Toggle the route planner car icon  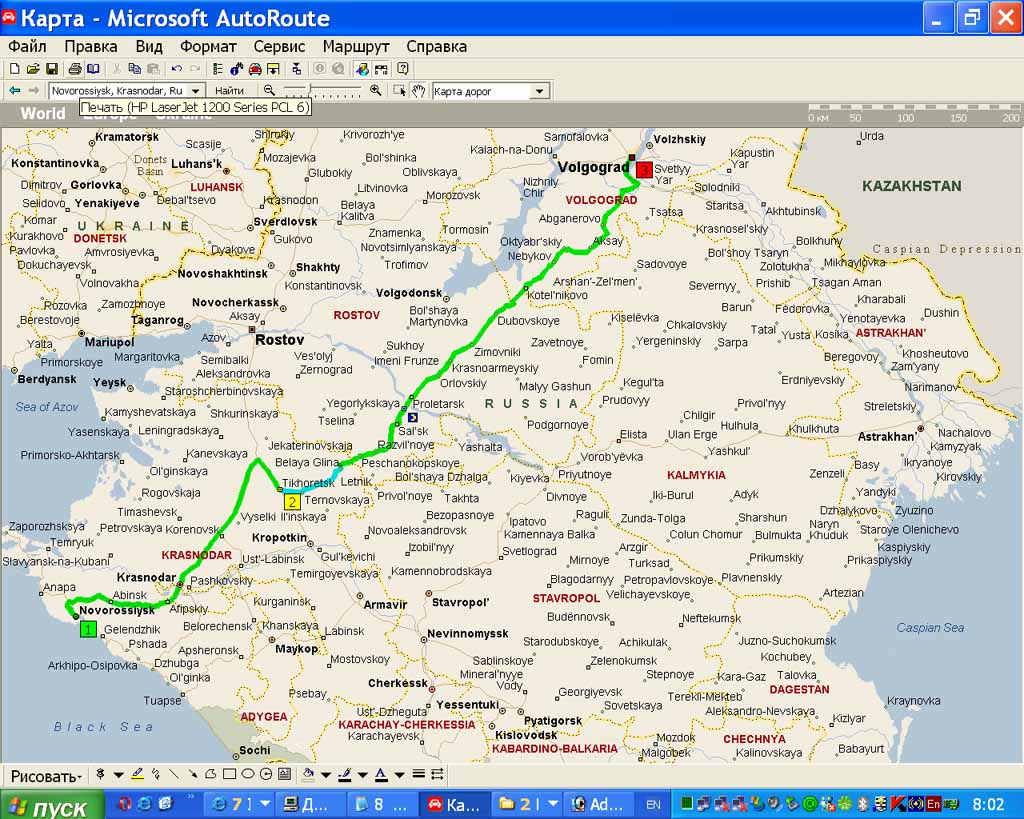click(255, 69)
